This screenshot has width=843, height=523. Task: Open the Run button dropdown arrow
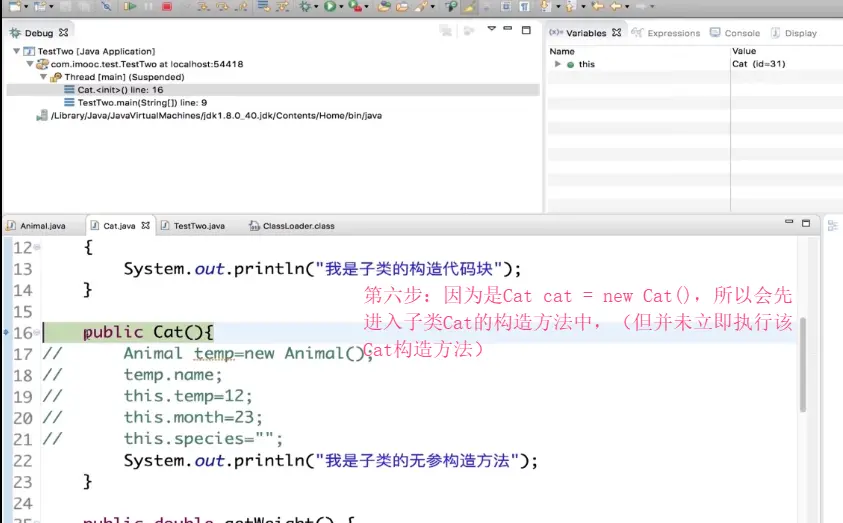click(342, 6)
